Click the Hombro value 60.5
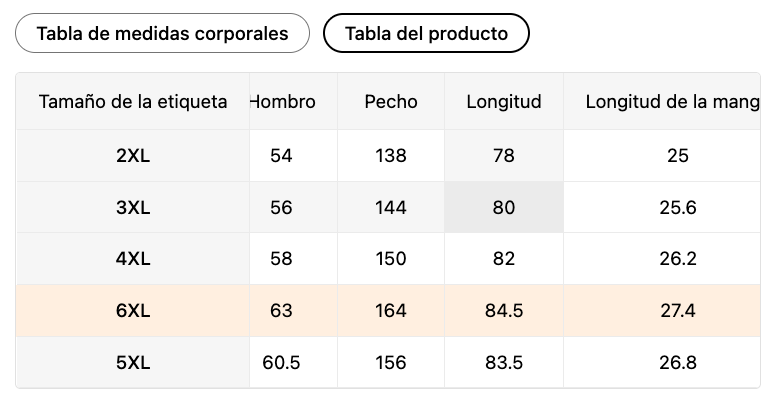The height and width of the screenshot is (400, 782). click(281, 363)
